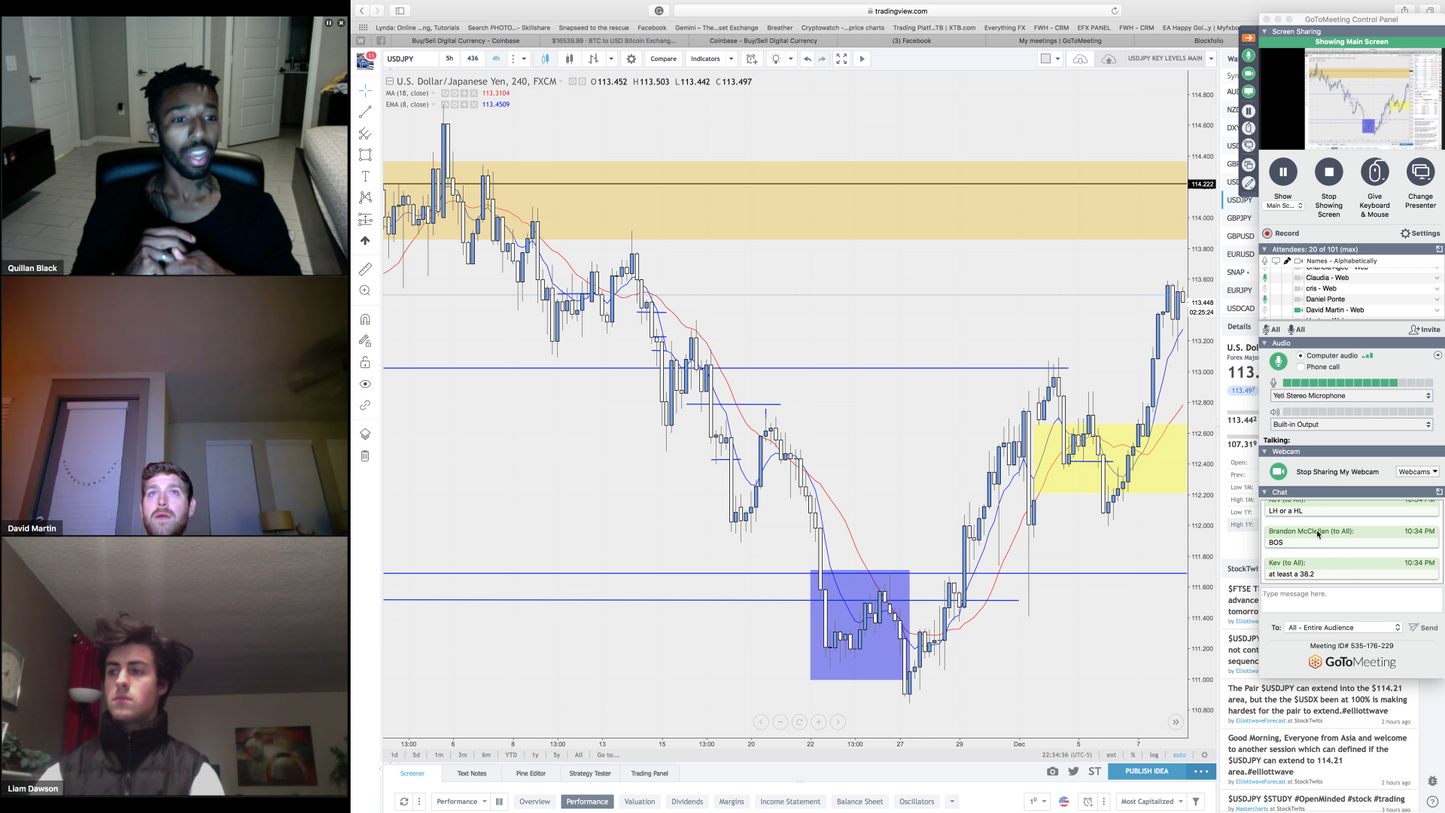Switch to the Pine Editor tab
The height and width of the screenshot is (813, 1445).
[531, 773]
